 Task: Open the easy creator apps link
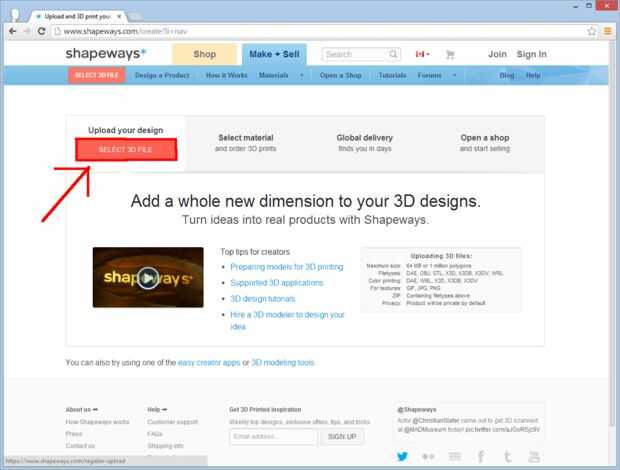point(209,362)
